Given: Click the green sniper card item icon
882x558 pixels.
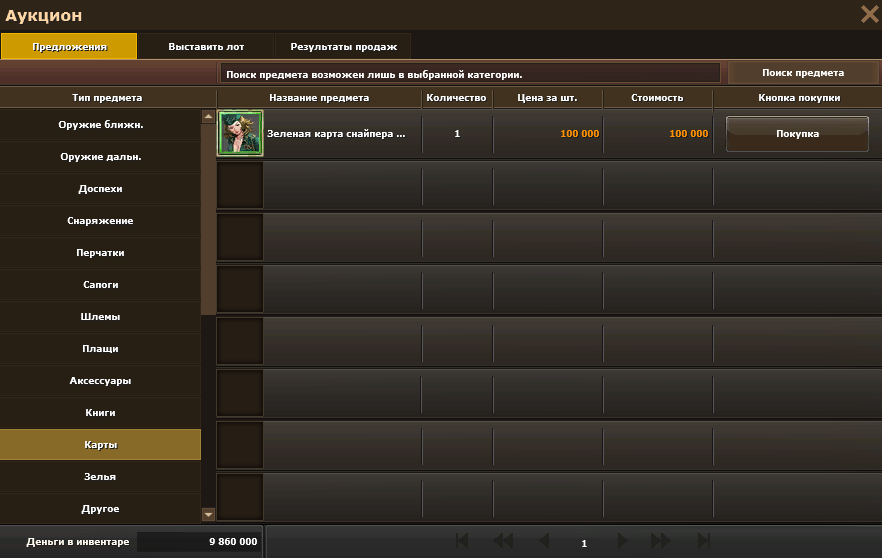Looking at the screenshot, I should pyautogui.click(x=240, y=133).
